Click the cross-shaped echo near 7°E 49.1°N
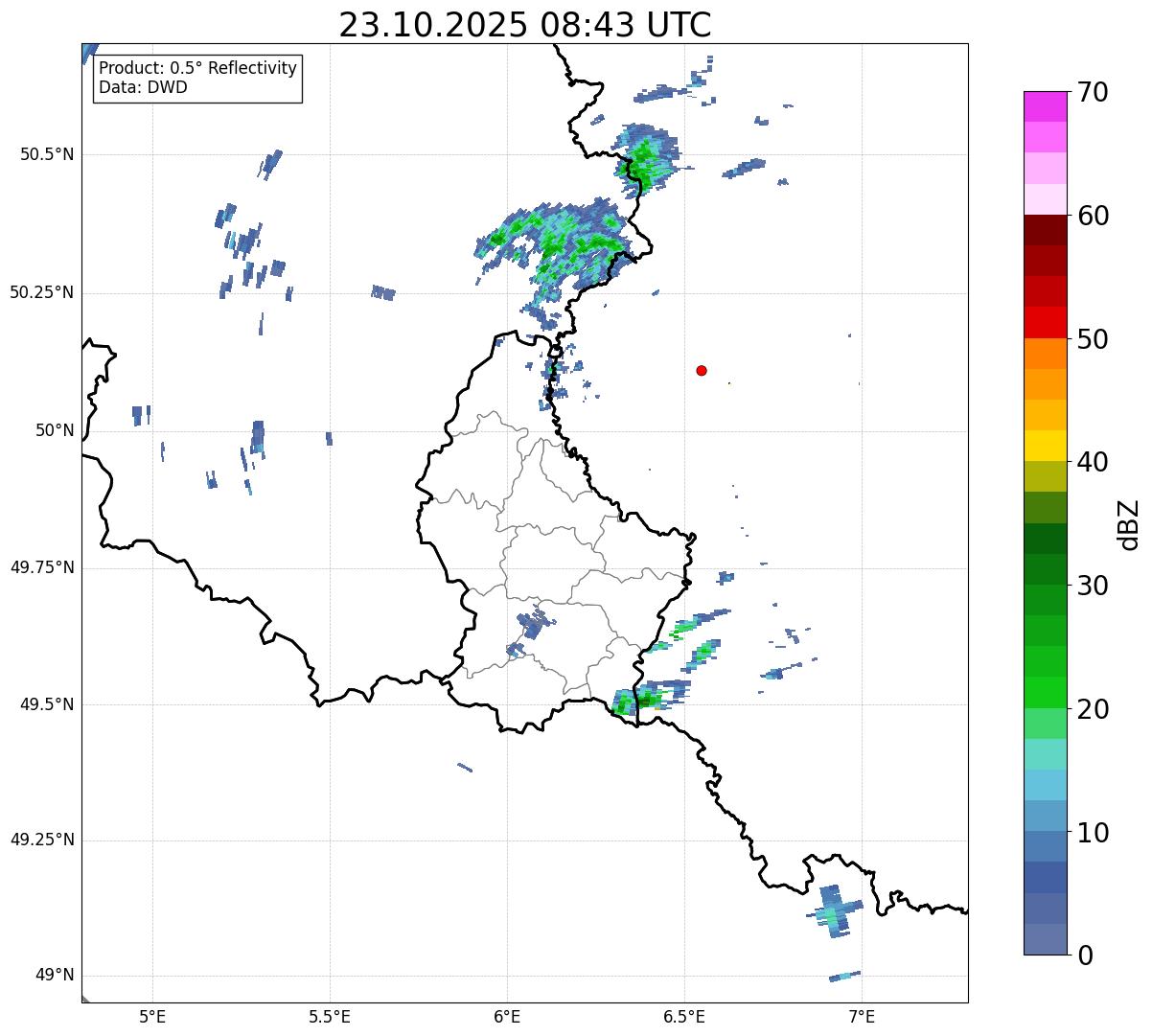 pos(836,911)
